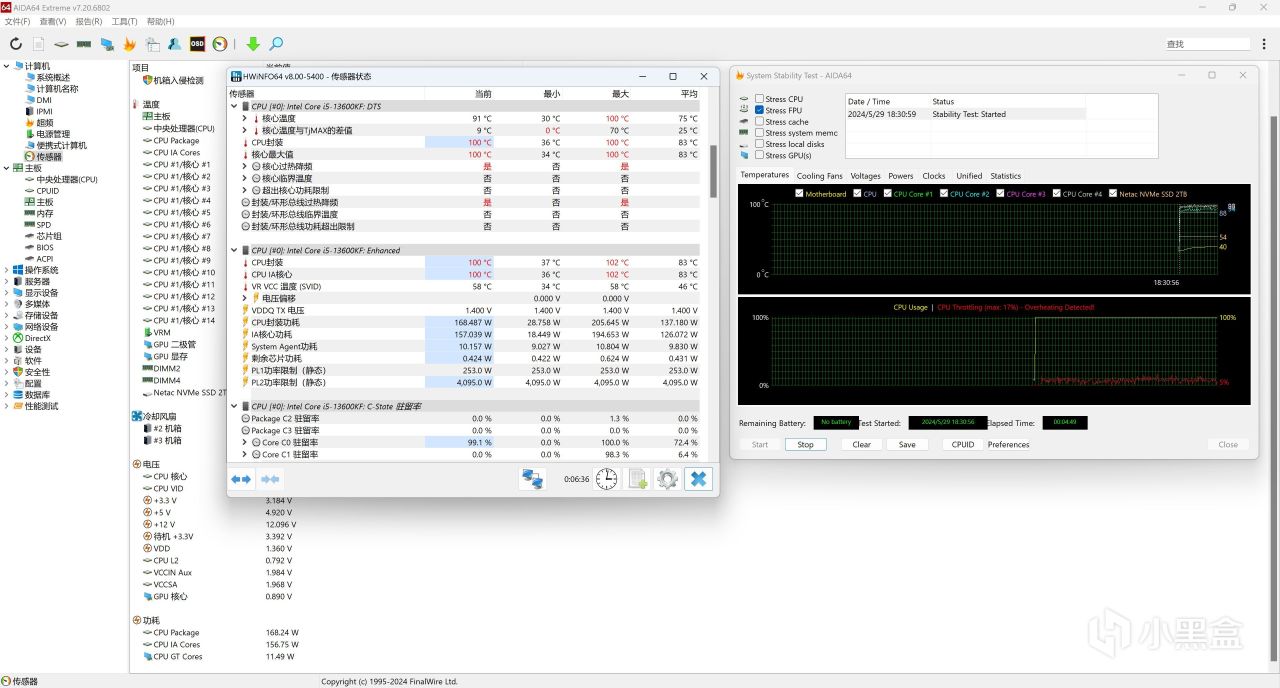Enable the Stress cache checkbox
This screenshot has width=1280, height=688.
760,121
